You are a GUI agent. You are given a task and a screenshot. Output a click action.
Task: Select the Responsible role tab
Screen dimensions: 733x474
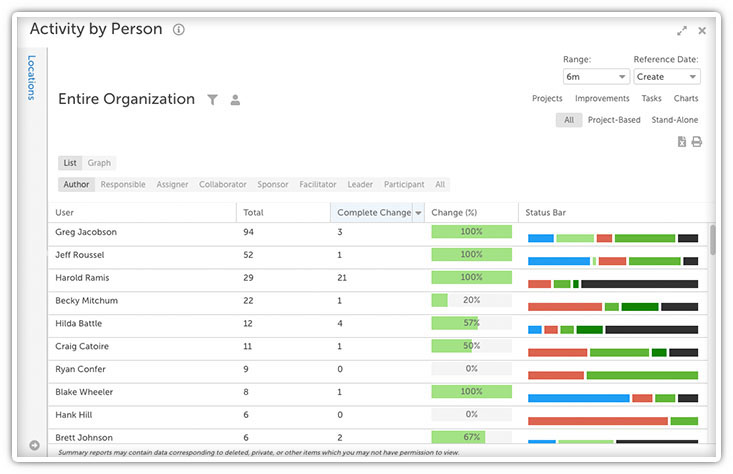pyautogui.click(x=123, y=185)
